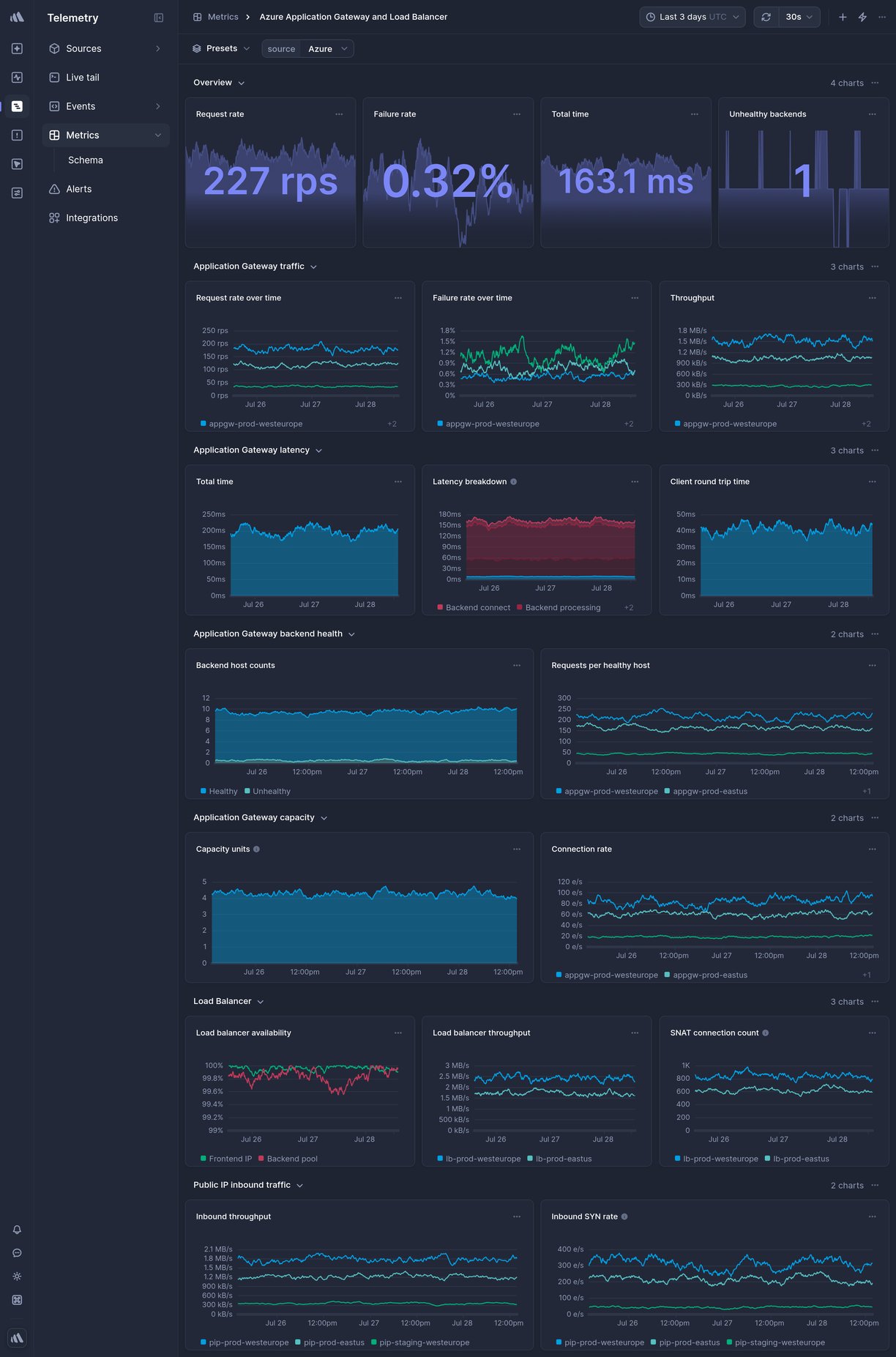This screenshot has width=896, height=1357.
Task: Click Capacity units info icon
Action: pyautogui.click(x=257, y=849)
